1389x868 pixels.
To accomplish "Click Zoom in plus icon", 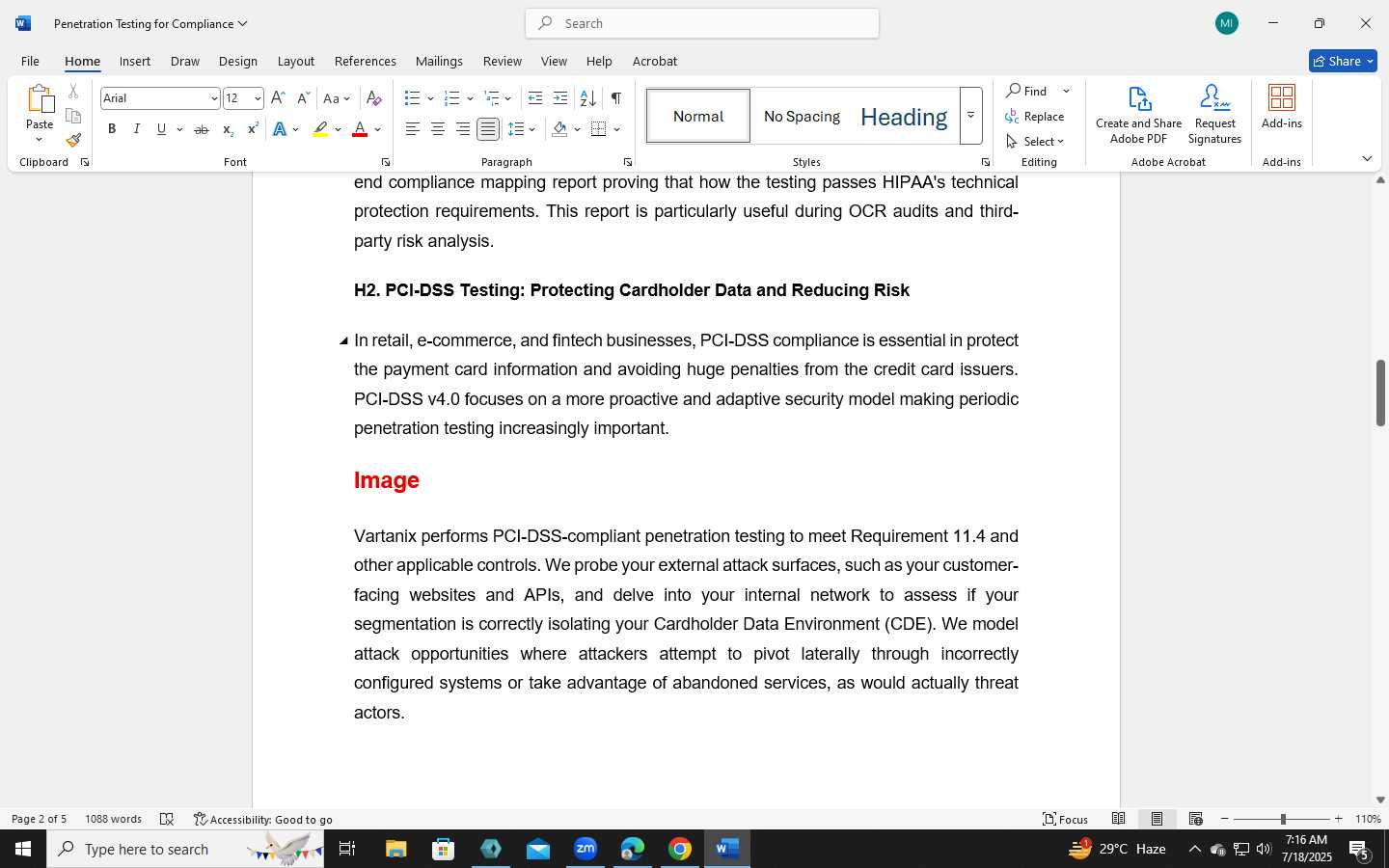I will 1338,819.
